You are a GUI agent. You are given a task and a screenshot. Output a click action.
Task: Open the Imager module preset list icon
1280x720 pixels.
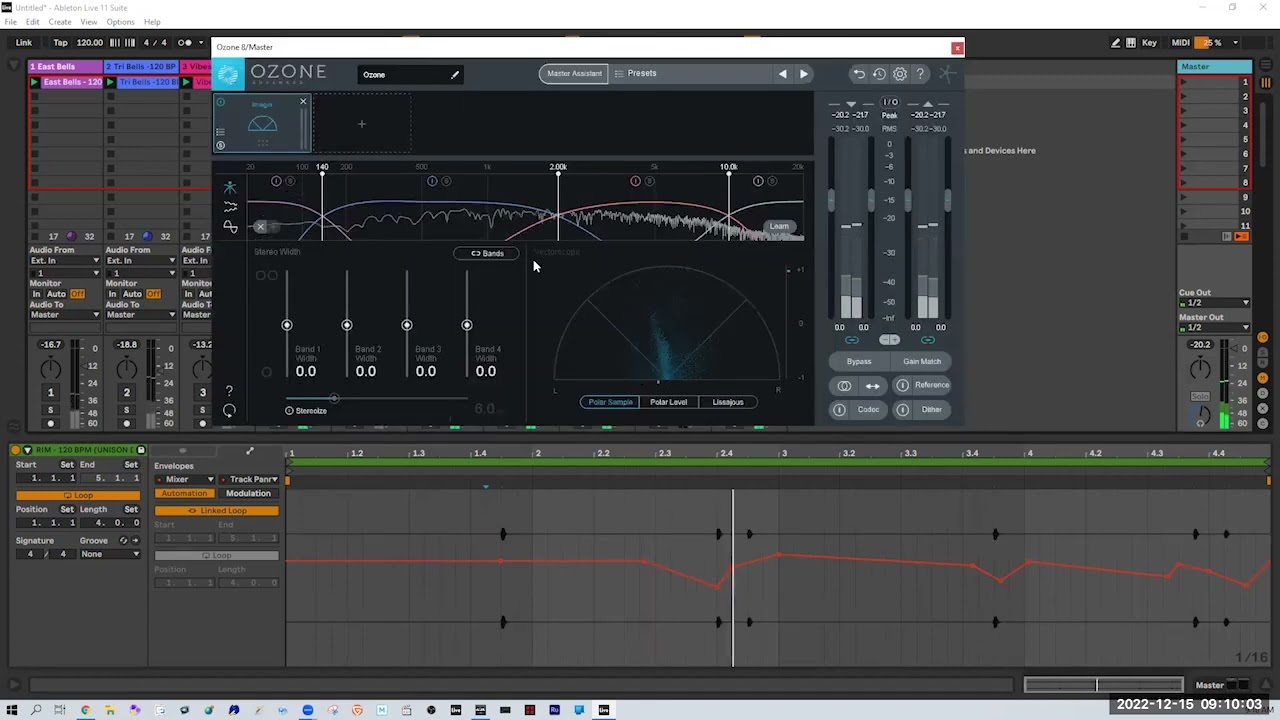221,131
